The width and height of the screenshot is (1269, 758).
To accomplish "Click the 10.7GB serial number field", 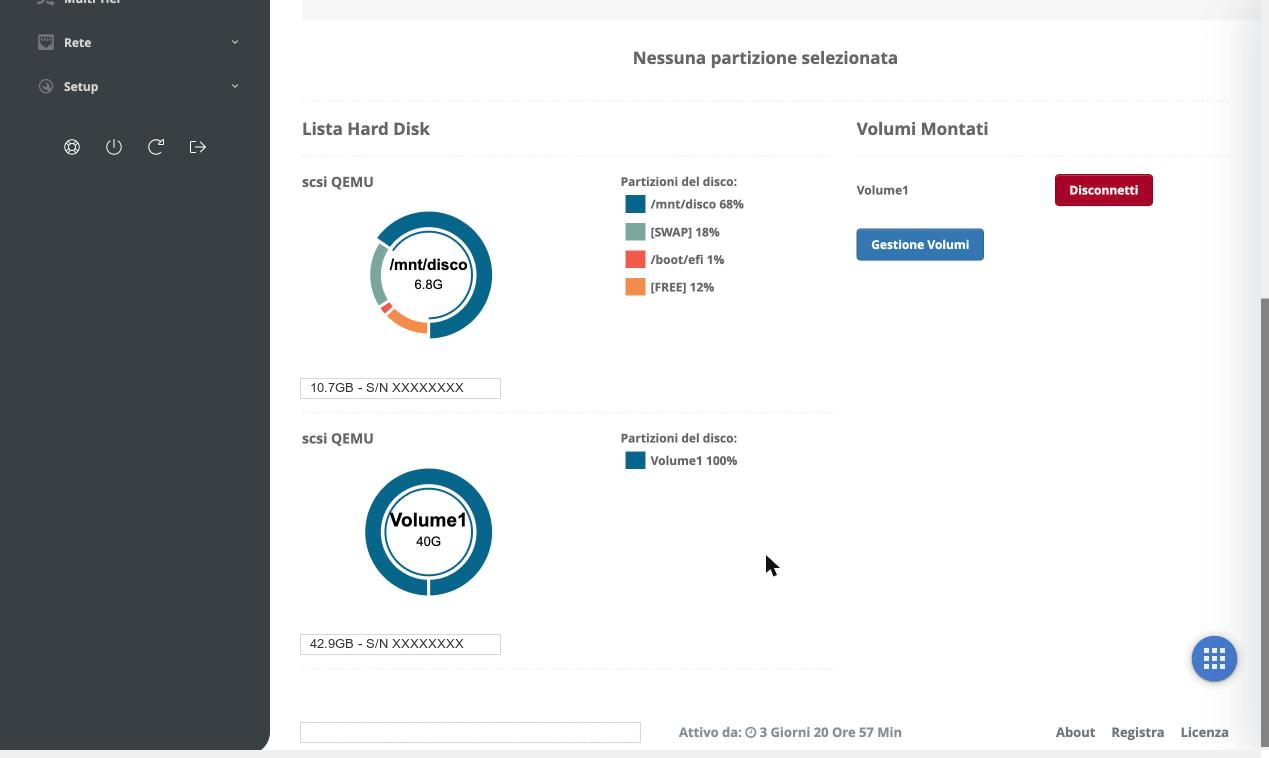I will tap(400, 388).
